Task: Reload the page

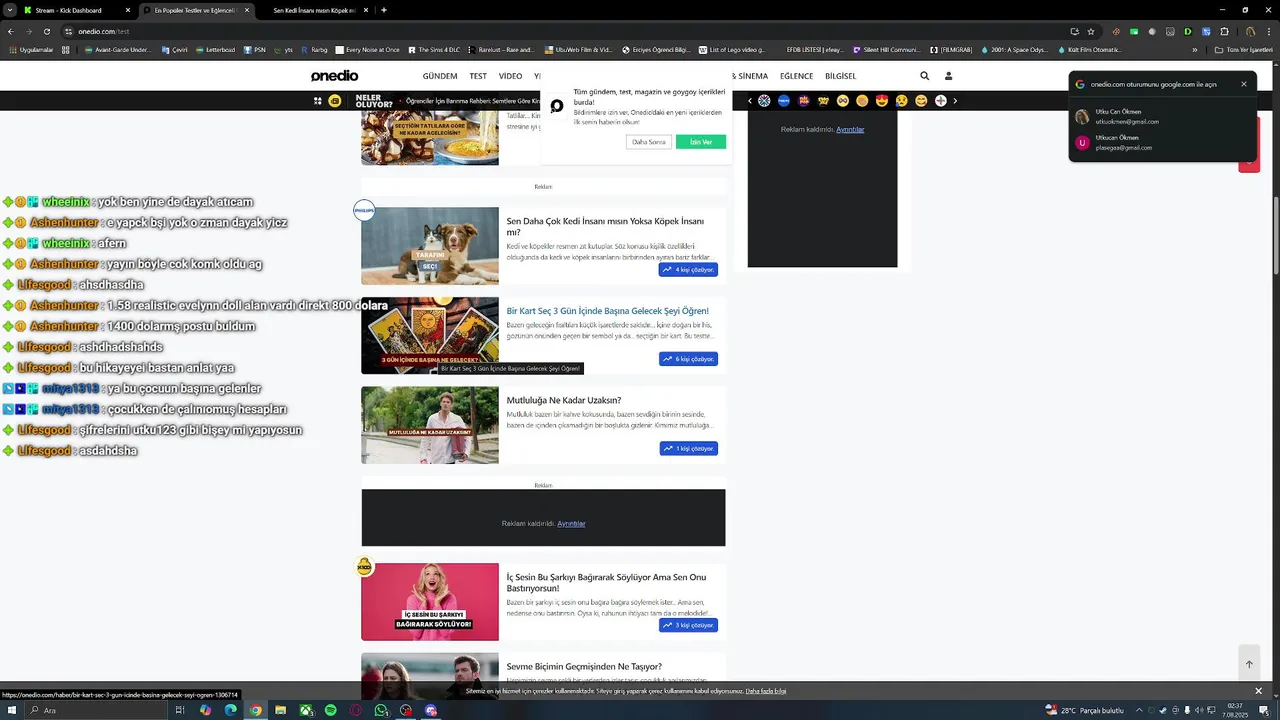Action: [46, 31]
